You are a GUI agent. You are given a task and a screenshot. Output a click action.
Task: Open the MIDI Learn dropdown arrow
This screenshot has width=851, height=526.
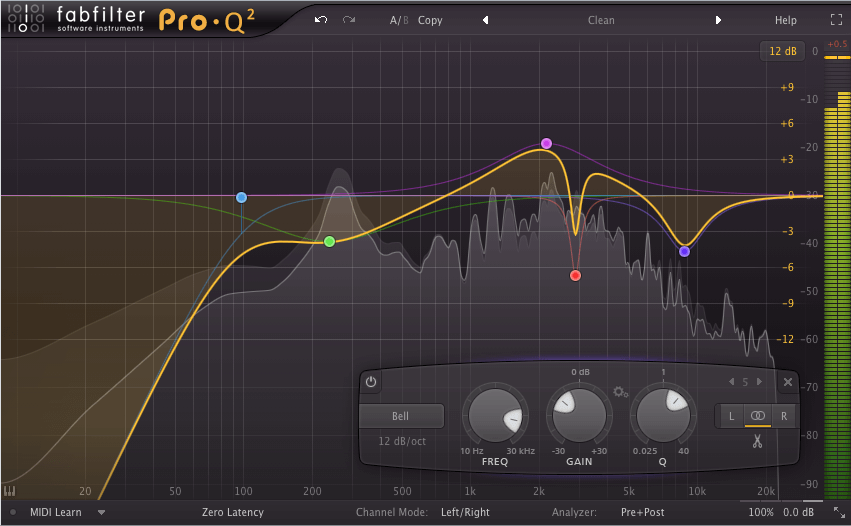(101, 512)
